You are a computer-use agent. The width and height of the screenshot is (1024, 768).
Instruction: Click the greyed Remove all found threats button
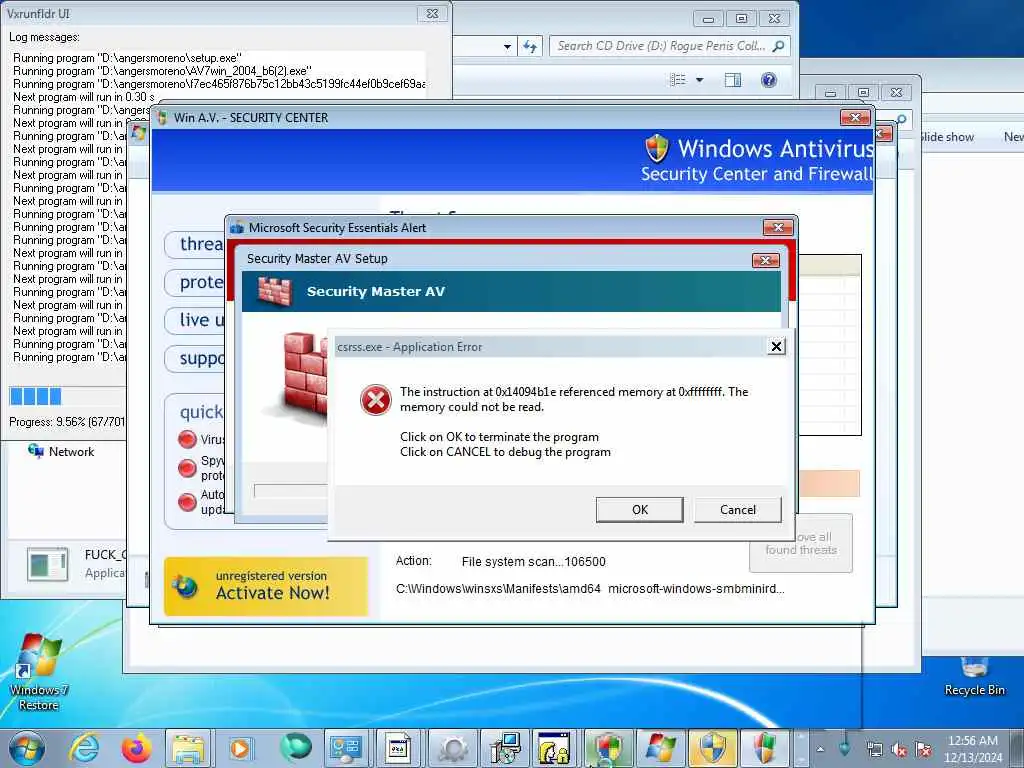(x=801, y=543)
